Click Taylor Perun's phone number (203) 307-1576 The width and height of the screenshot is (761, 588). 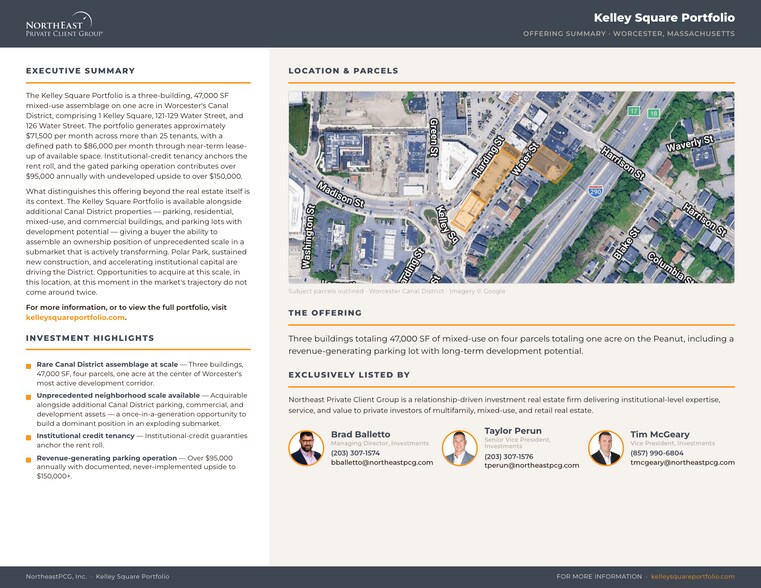coord(509,457)
